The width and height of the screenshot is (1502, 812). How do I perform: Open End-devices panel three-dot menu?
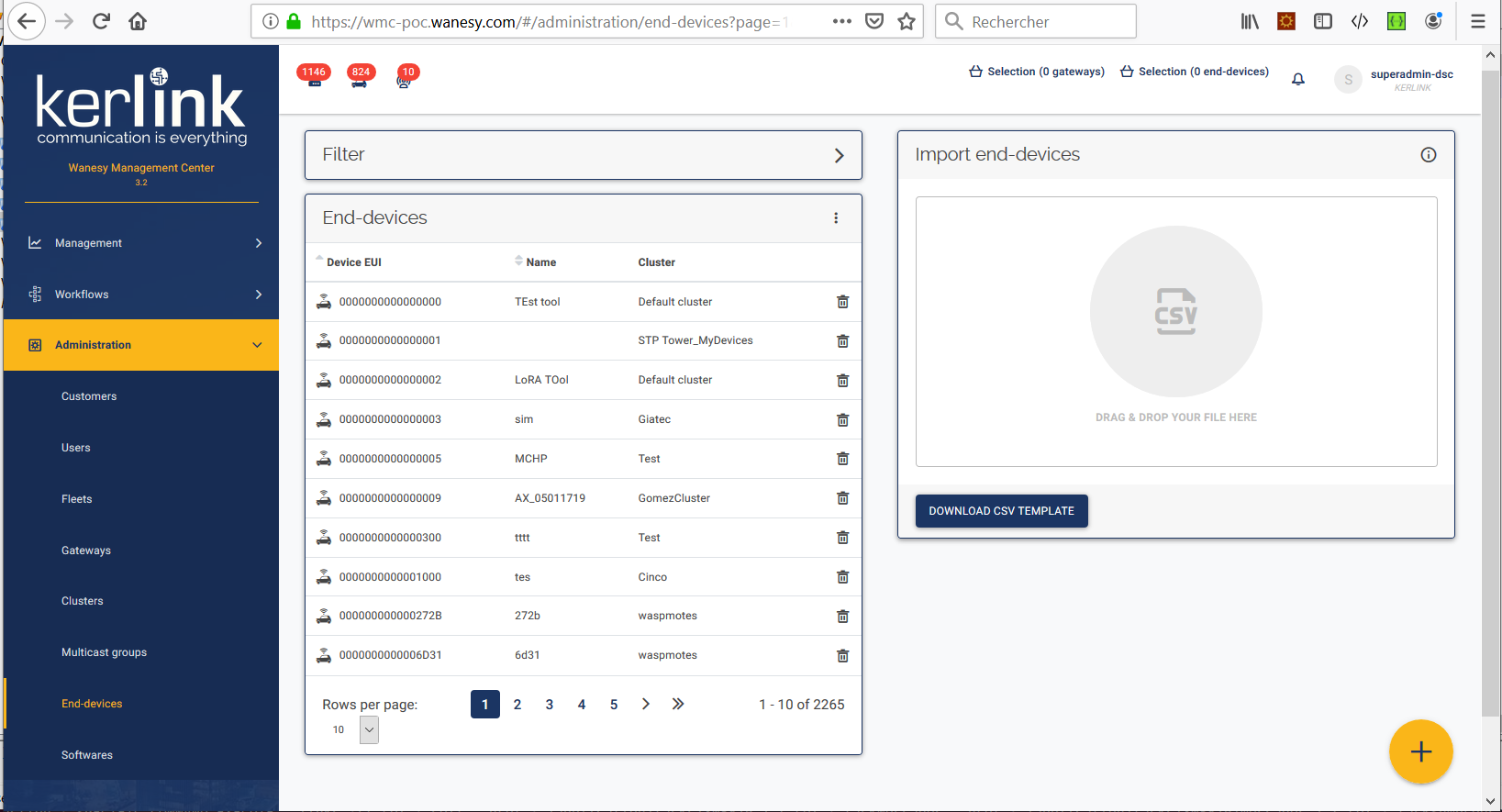tap(835, 218)
